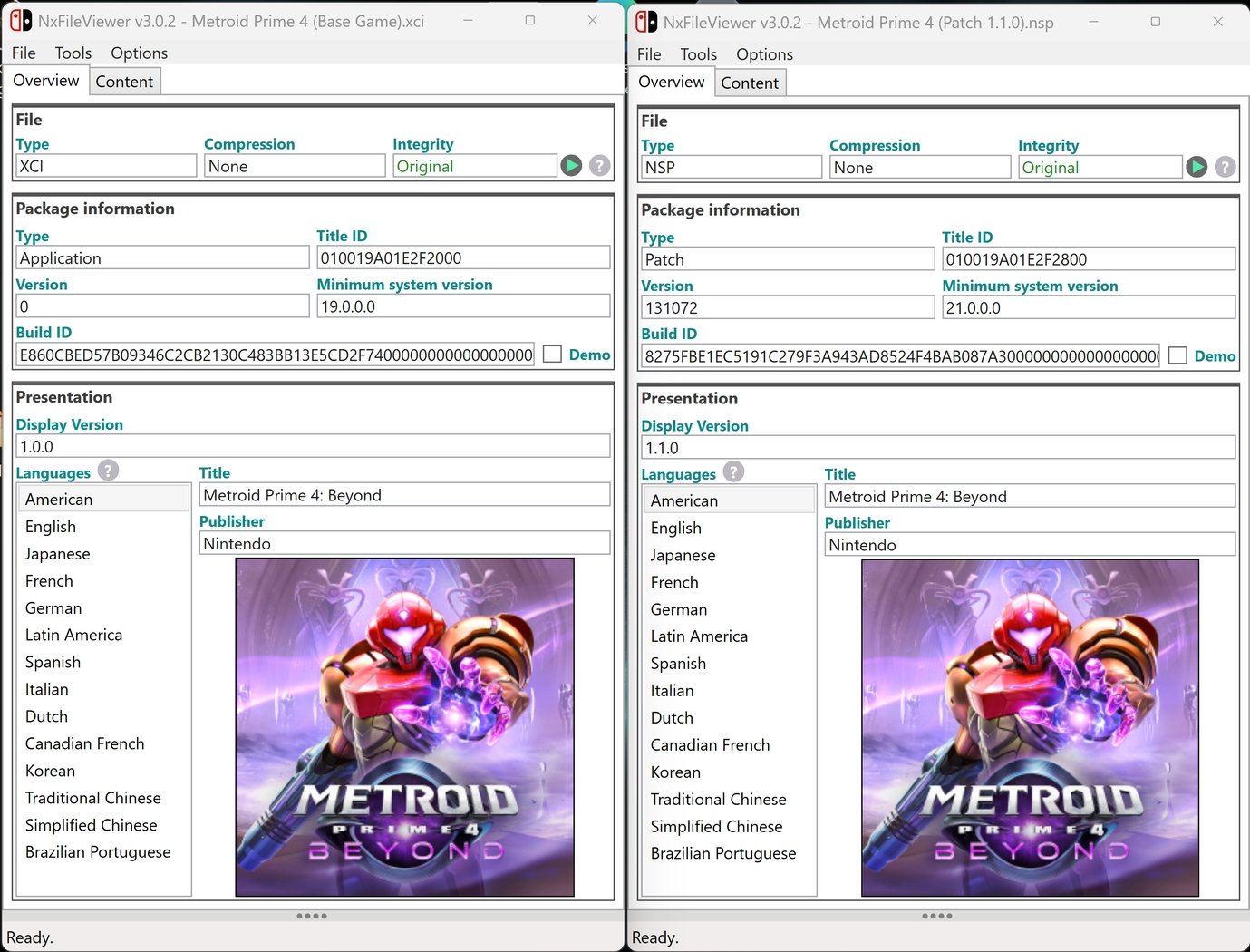Switch to Content tab in patch window
Screen dimensions: 1250x952
(750, 83)
